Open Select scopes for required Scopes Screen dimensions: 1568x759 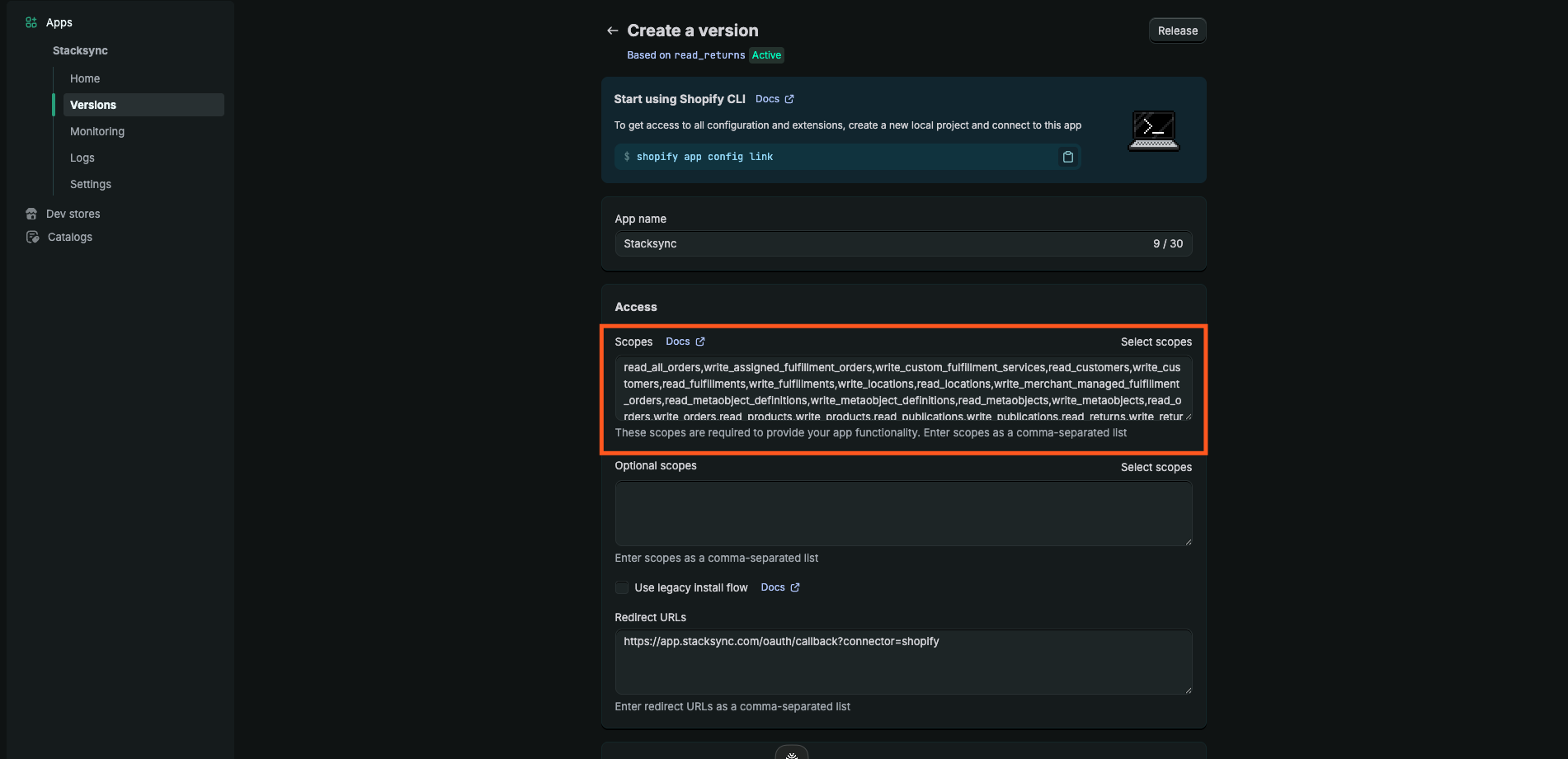1156,342
